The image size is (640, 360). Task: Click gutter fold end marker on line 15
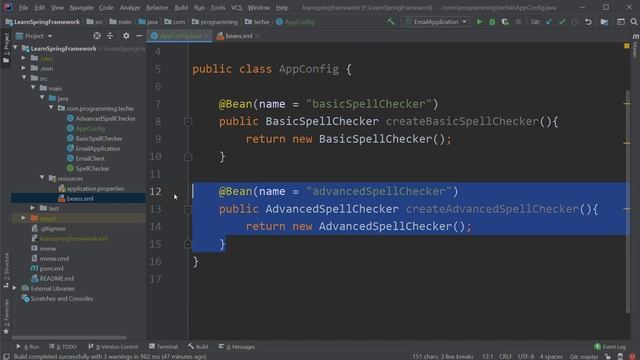click(188, 244)
